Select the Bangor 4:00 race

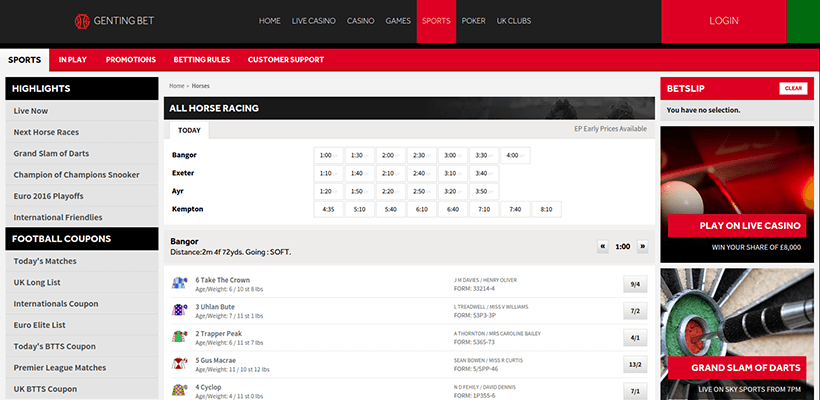pos(516,155)
